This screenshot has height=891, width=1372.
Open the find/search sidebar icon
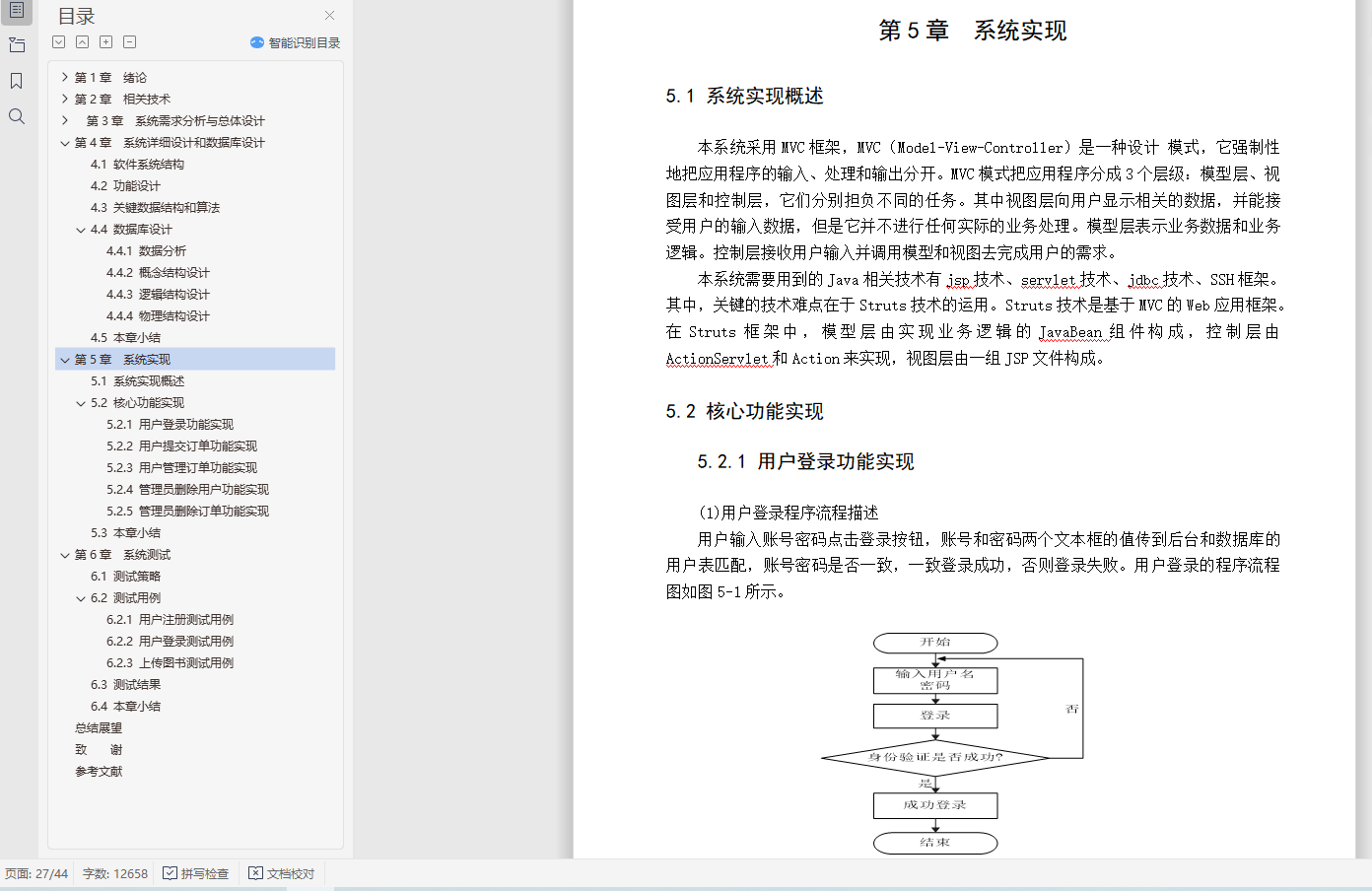coord(17,116)
